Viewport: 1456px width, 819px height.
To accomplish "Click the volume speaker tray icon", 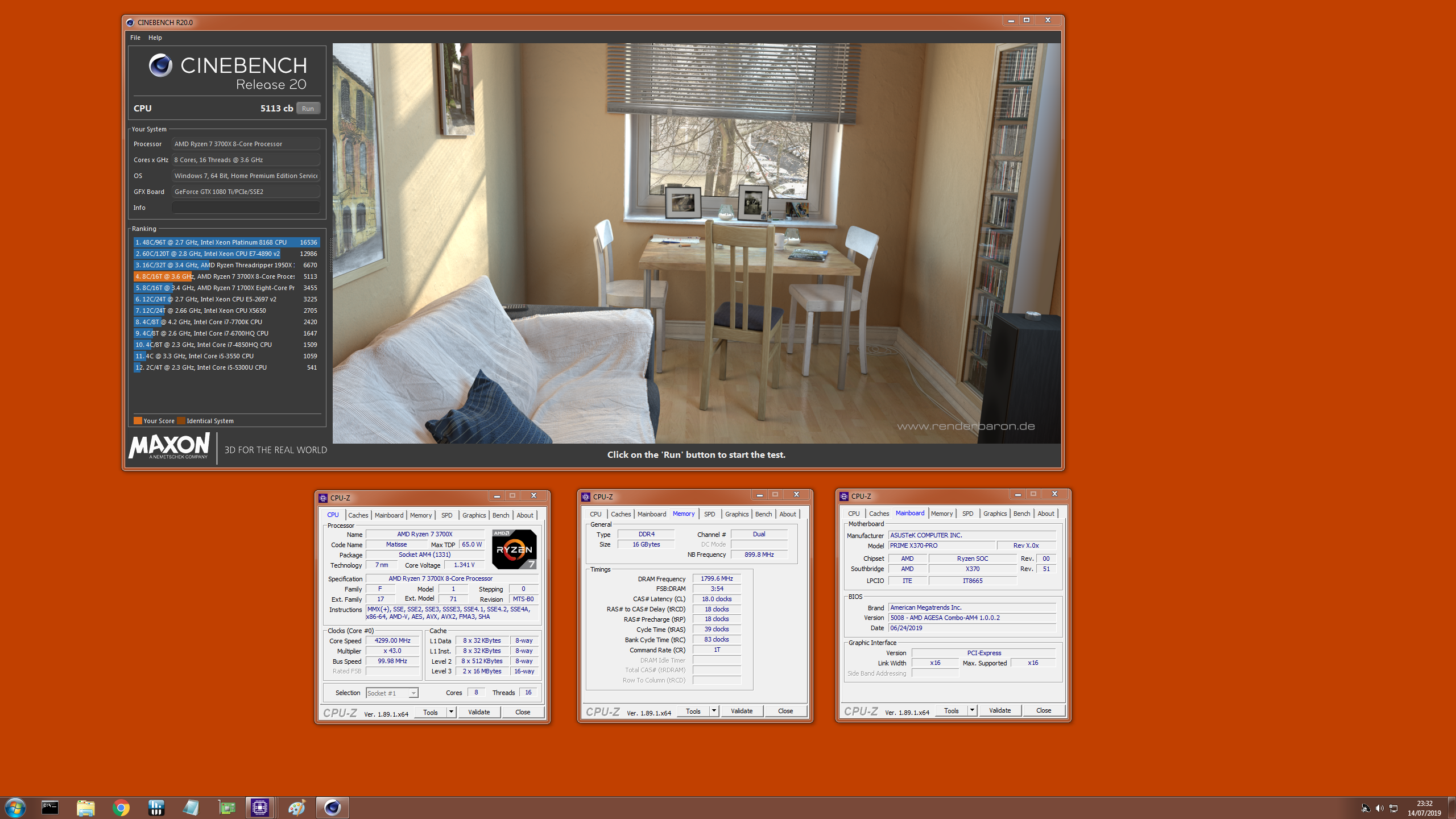I will 1379,808.
